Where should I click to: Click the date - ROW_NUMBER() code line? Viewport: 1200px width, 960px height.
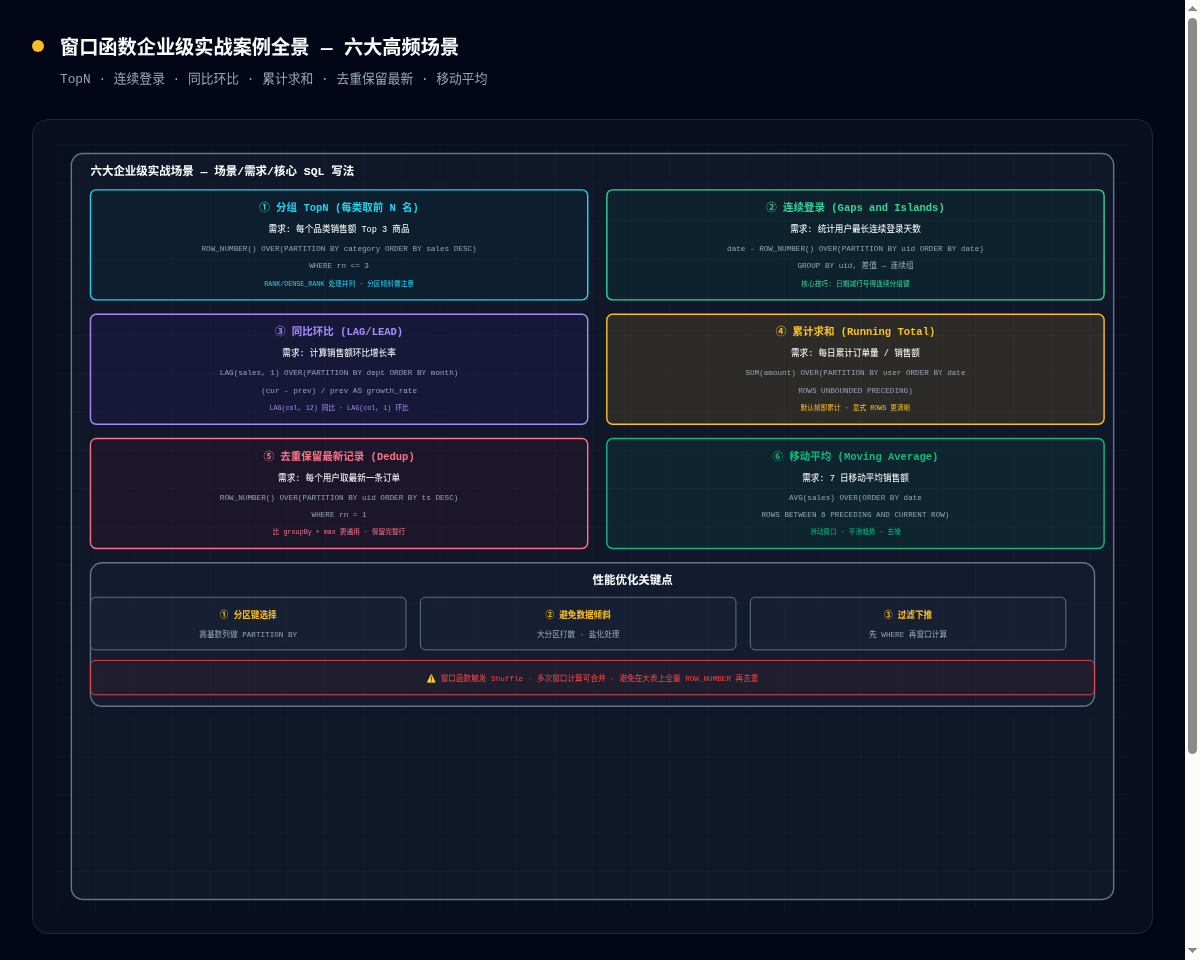[x=855, y=248]
